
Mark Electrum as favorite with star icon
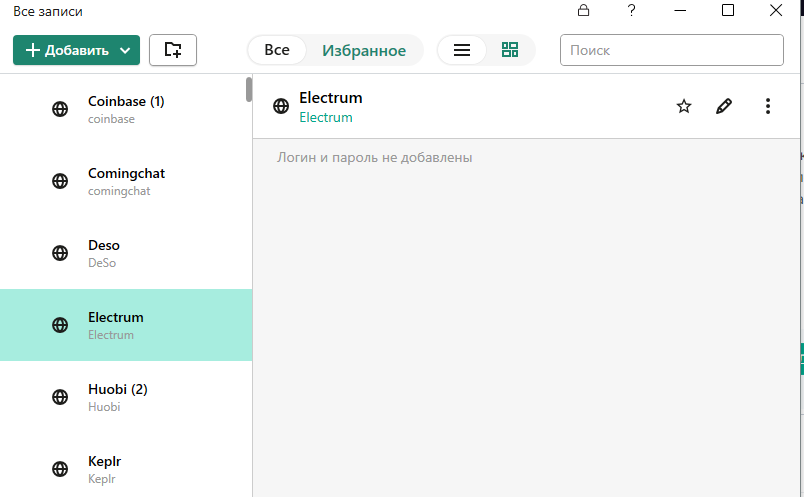click(684, 106)
